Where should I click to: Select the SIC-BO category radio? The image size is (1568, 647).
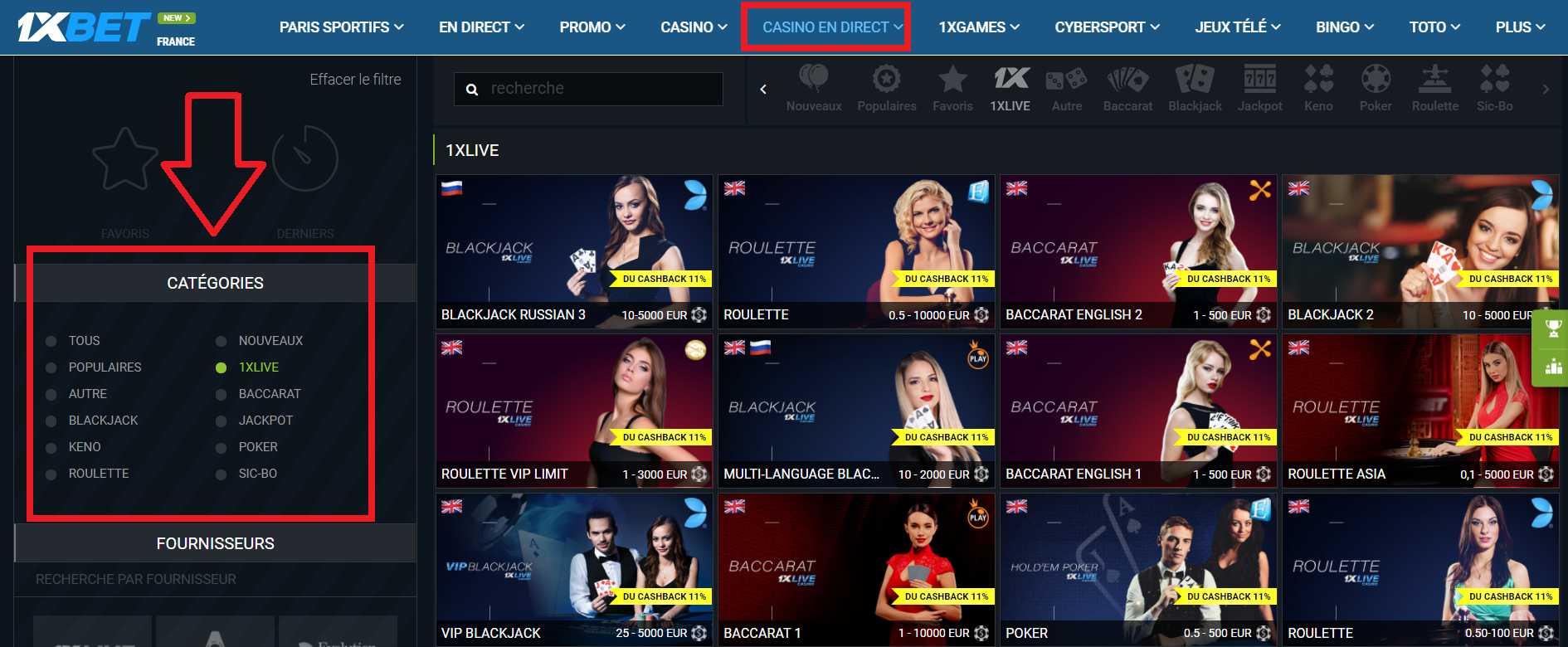click(221, 474)
